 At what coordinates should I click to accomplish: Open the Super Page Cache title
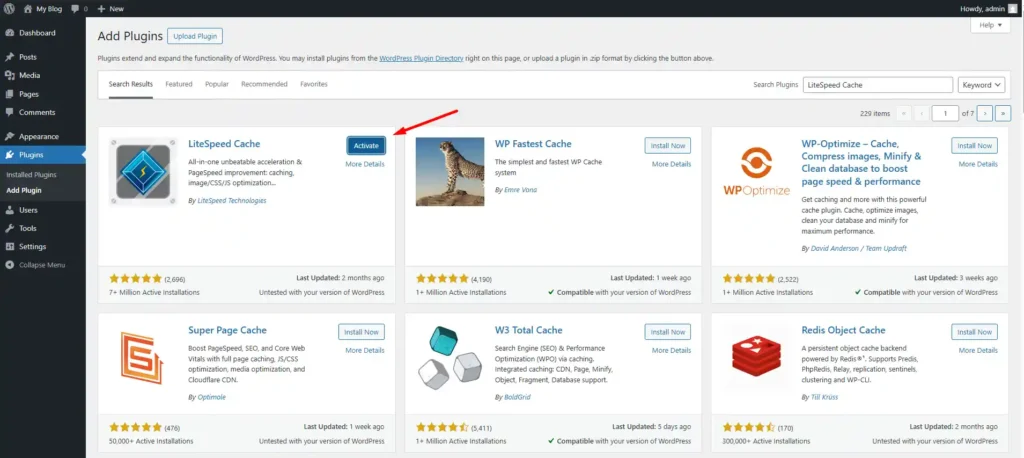click(227, 330)
